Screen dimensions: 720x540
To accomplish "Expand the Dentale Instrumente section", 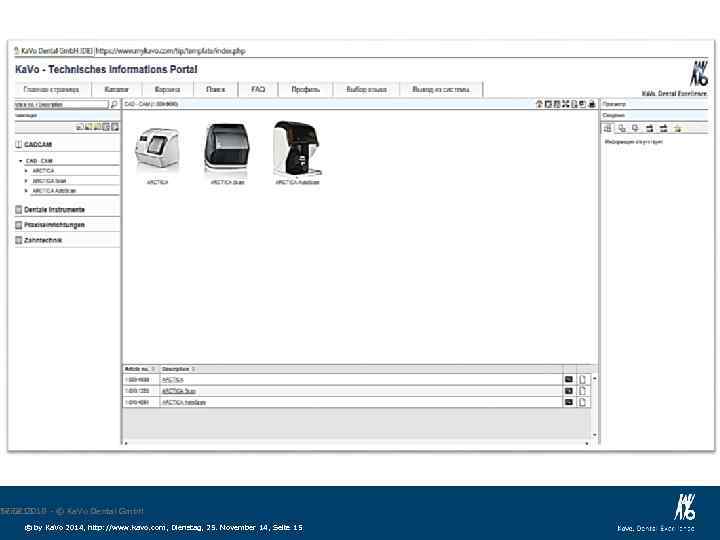I will pyautogui.click(x=67, y=210).
